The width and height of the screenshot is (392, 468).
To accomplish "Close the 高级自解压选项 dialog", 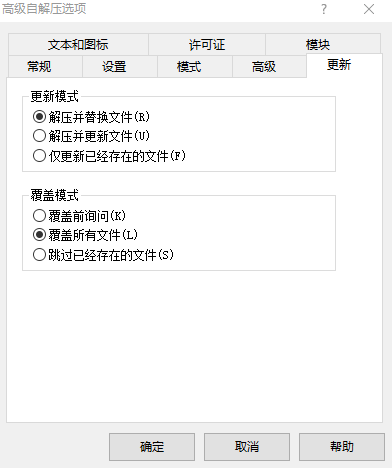I will (x=369, y=9).
